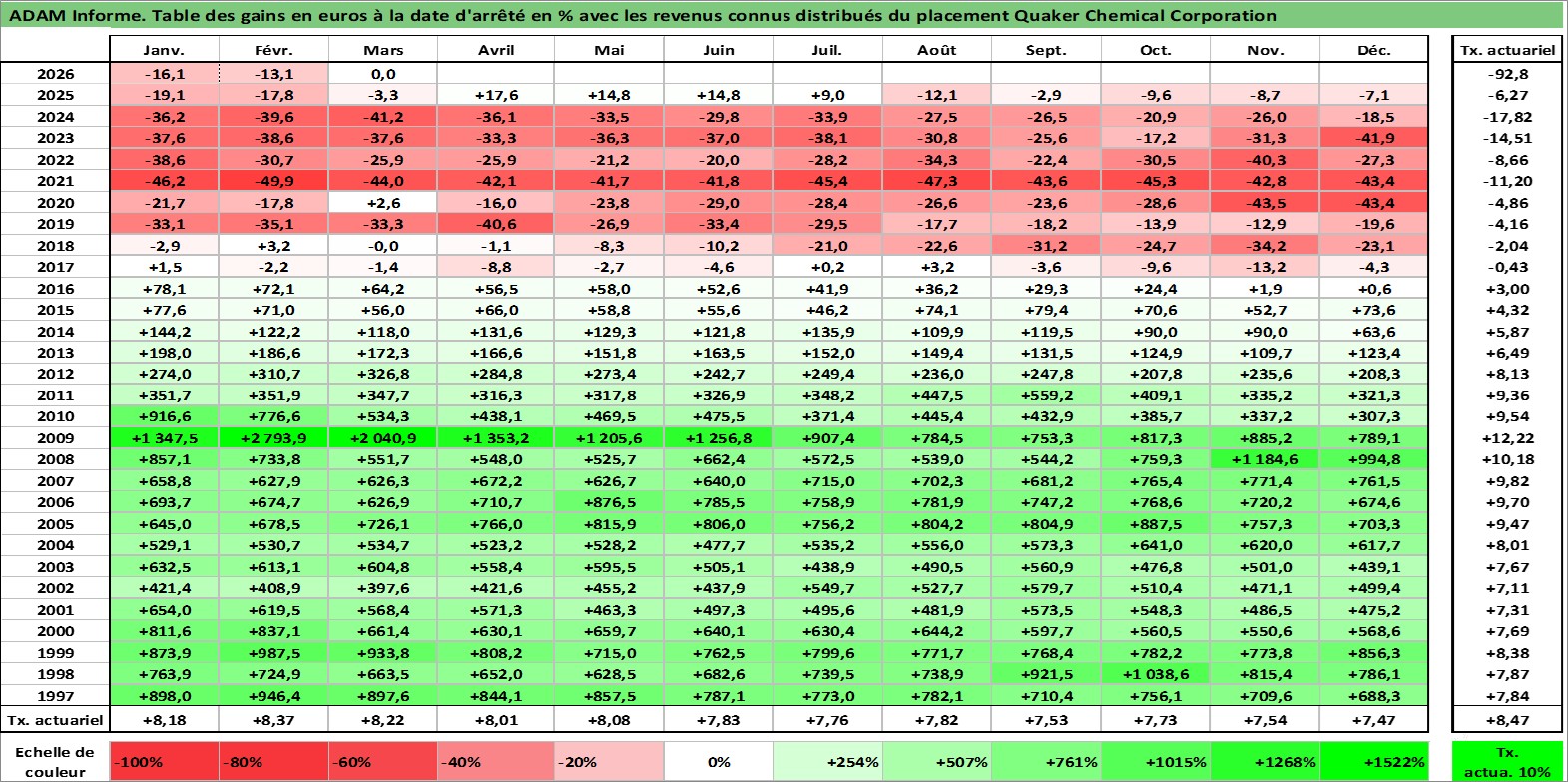Select the Août column header
Image resolution: width=1568 pixels, height=782 pixels.
pos(936,50)
